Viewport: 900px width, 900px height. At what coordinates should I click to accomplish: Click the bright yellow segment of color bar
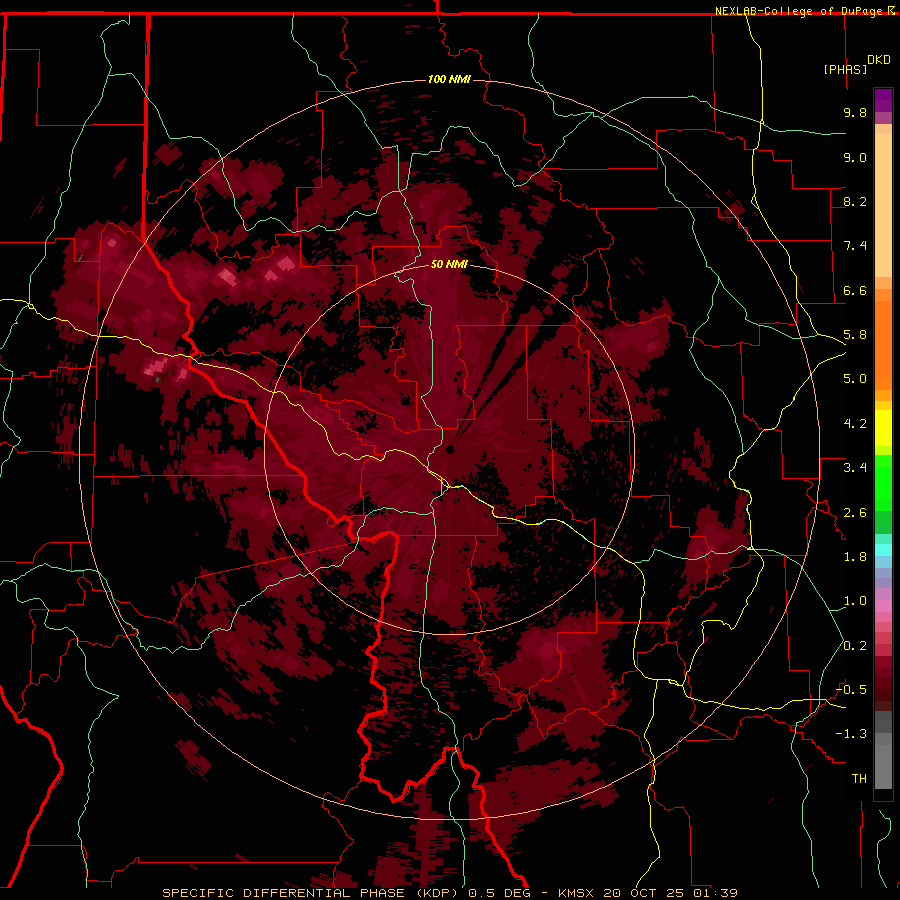pyautogui.click(x=883, y=428)
